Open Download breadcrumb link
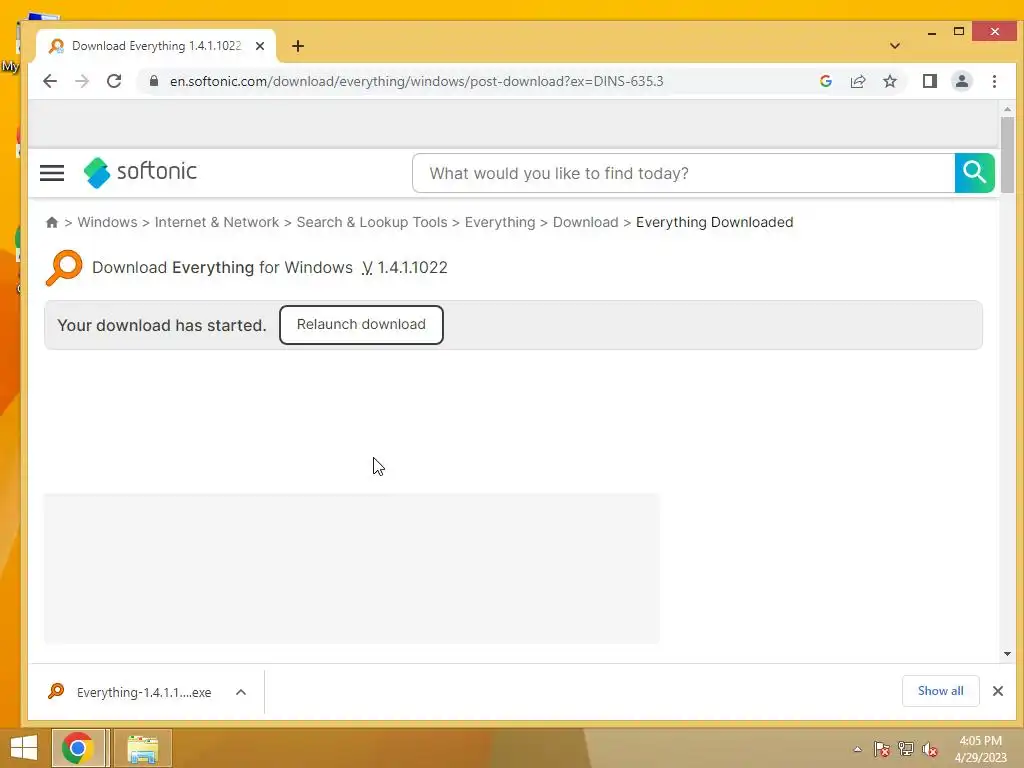1024x768 pixels. point(585,222)
